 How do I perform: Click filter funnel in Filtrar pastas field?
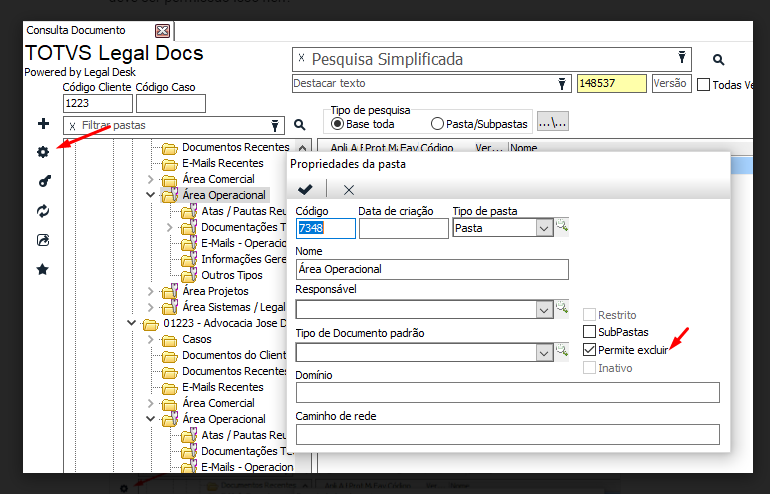[275, 126]
